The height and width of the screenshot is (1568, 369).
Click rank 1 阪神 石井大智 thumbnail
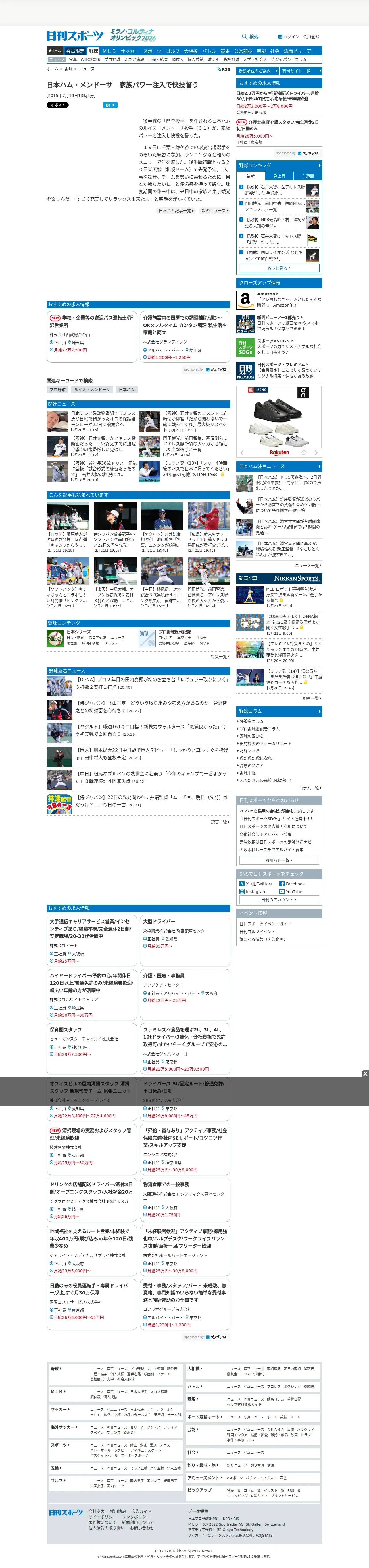[312, 190]
